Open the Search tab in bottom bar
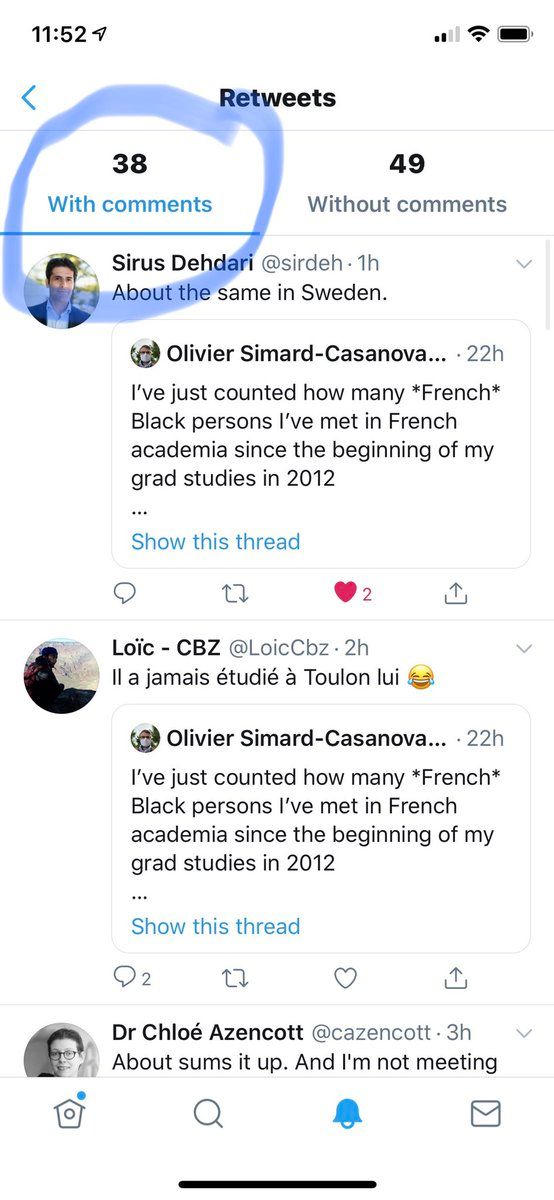Image resolution: width=554 pixels, height=1200 pixels. (x=208, y=1113)
